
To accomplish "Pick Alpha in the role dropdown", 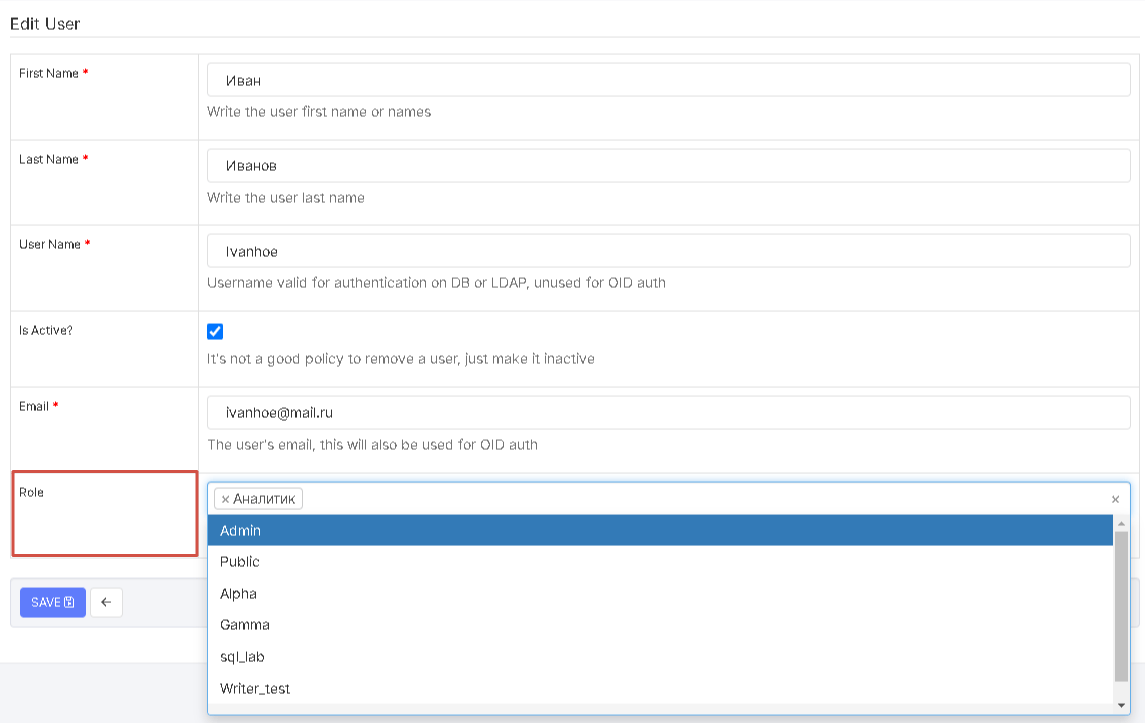I will coord(660,594).
